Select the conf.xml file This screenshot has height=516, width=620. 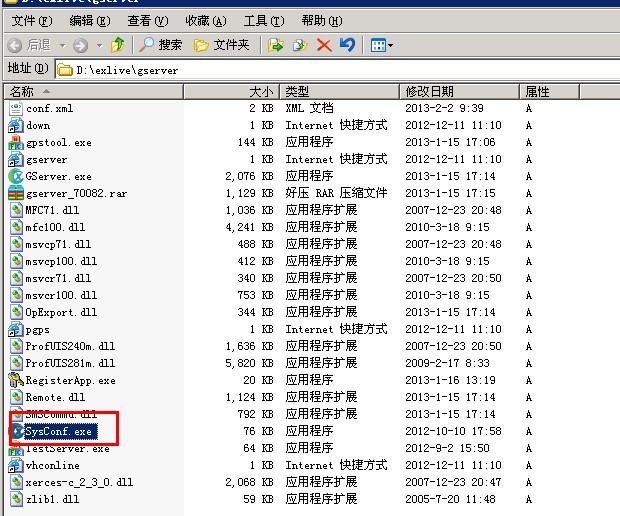coord(49,108)
